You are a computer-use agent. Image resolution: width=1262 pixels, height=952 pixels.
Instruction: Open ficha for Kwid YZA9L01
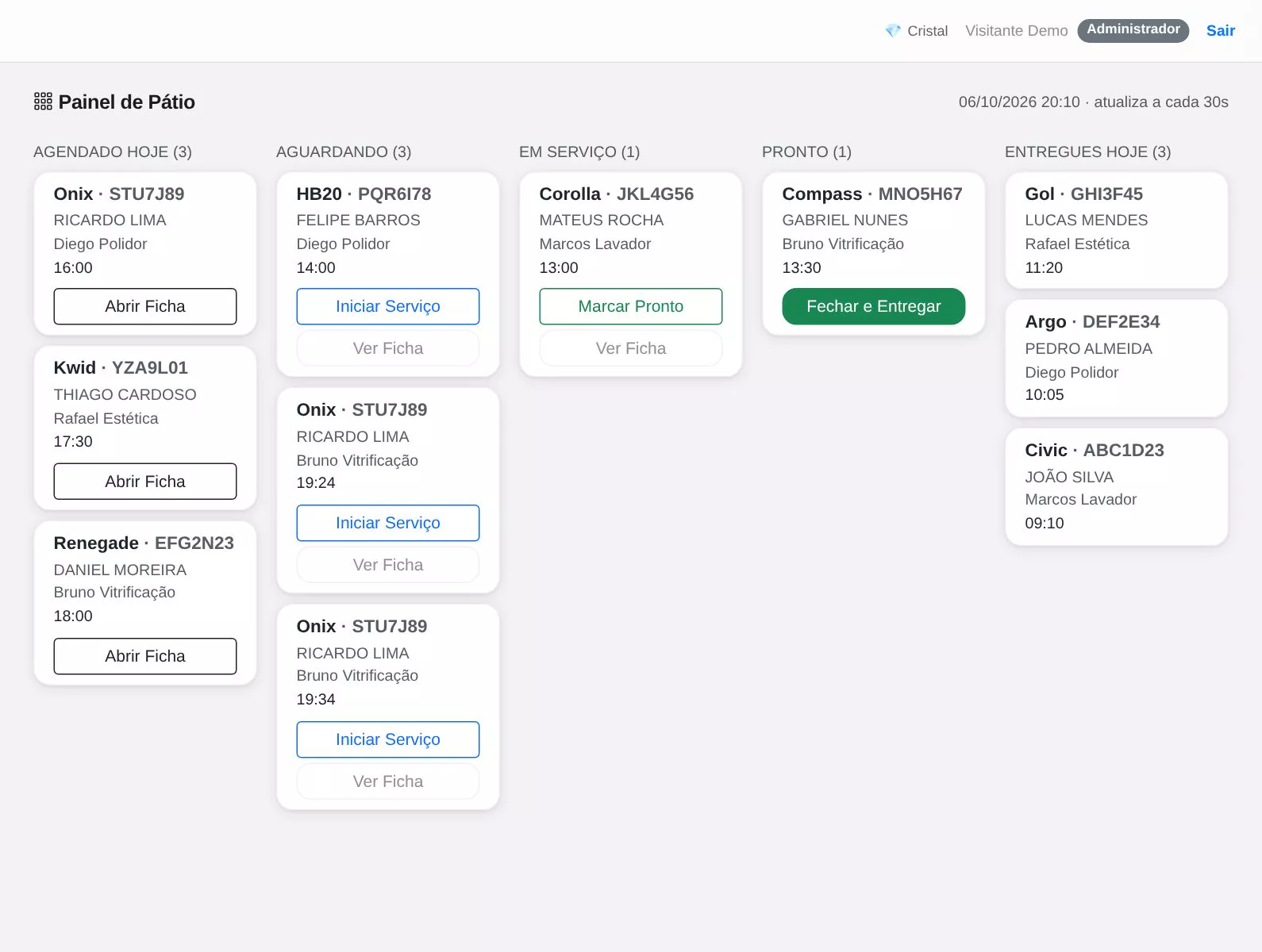click(x=145, y=482)
